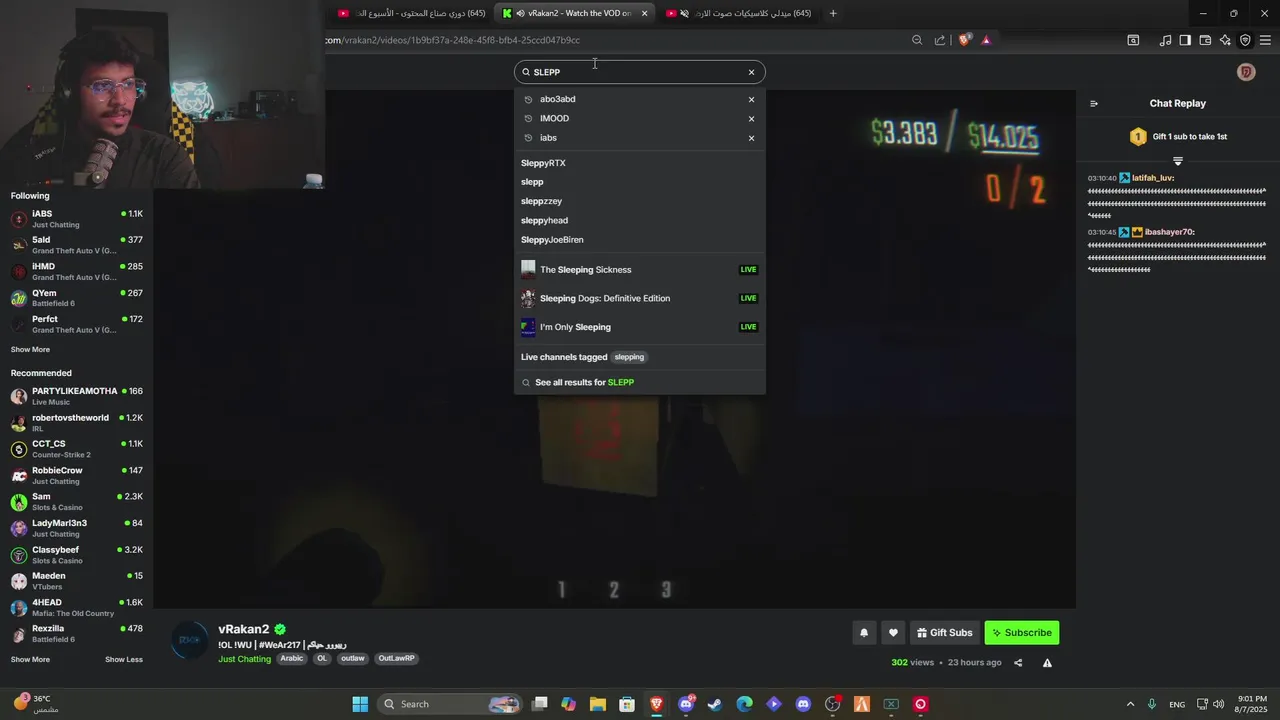Image resolution: width=1280 pixels, height=720 pixels.
Task: Report the video with warning icon
Action: tap(1047, 662)
